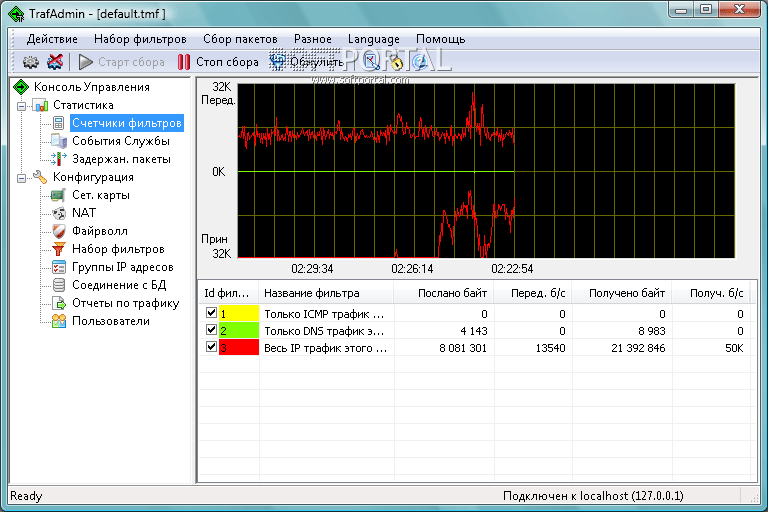The height and width of the screenshot is (512, 768).
Task: Open the Помощь menu
Action: [440, 39]
